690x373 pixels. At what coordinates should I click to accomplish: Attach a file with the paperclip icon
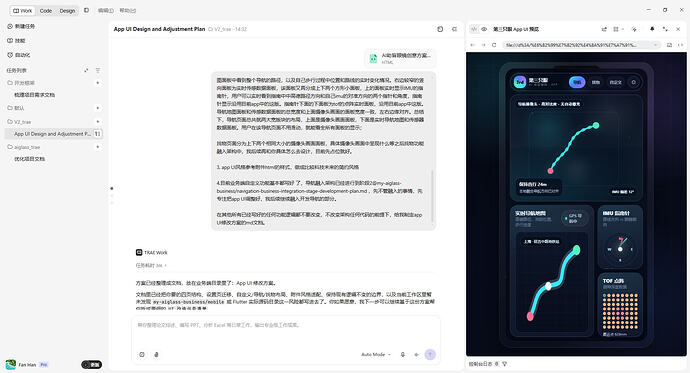[156, 355]
